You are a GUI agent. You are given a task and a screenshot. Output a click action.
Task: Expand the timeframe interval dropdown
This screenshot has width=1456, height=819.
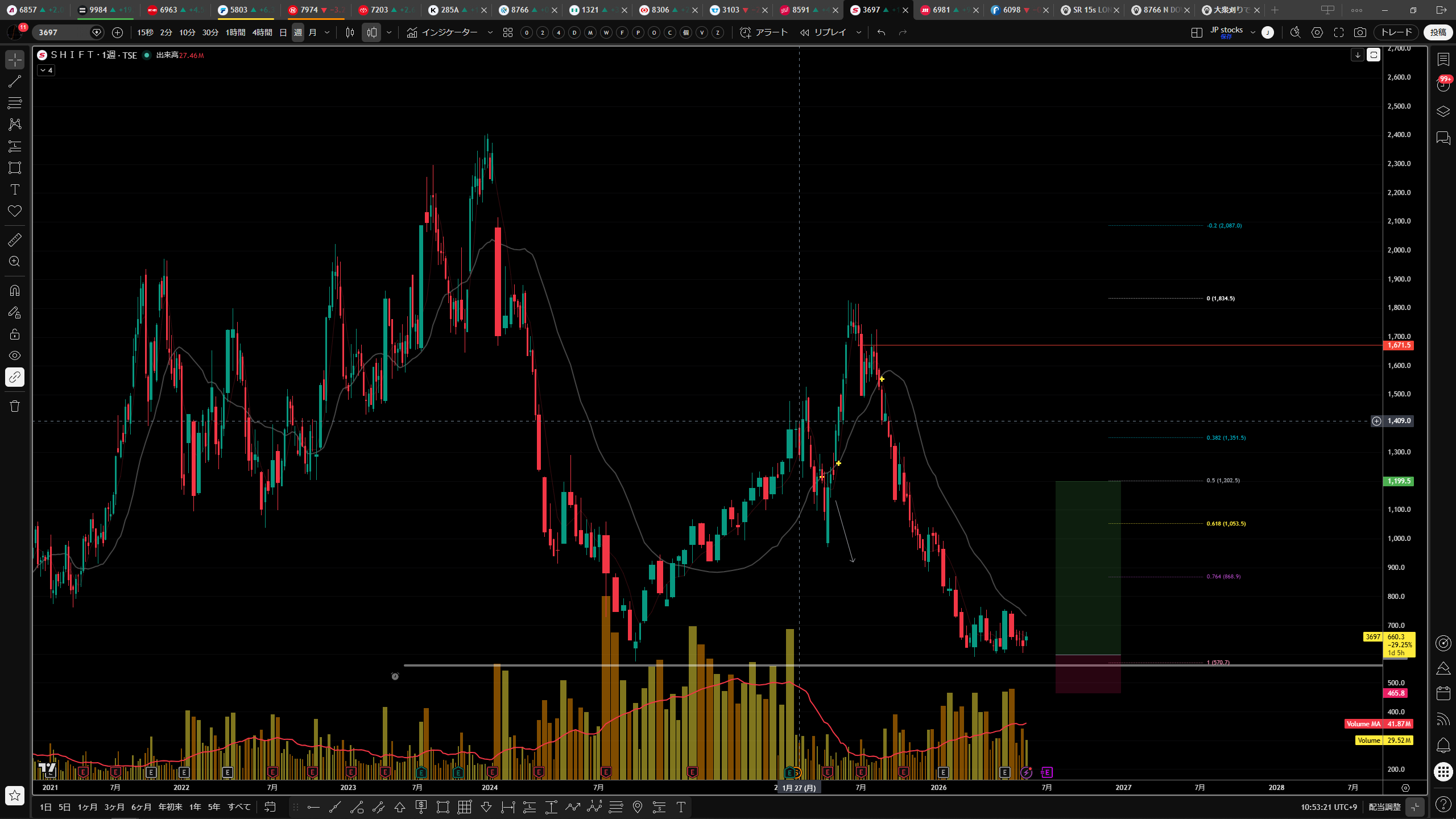[327, 32]
